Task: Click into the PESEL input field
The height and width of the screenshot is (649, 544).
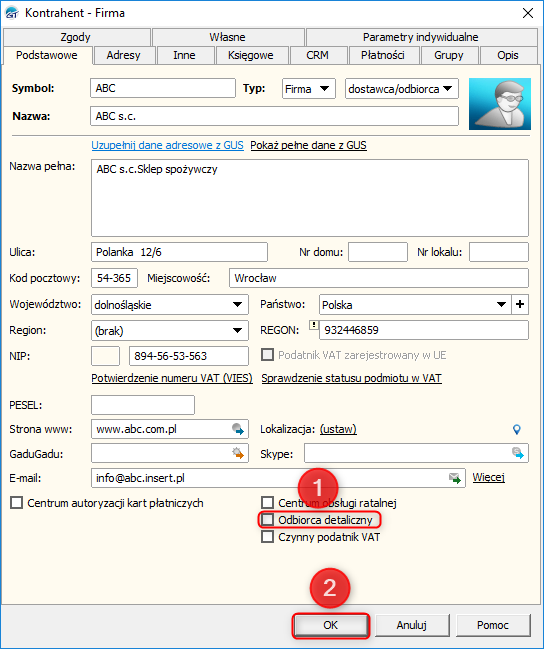Action: pyautogui.click(x=143, y=405)
